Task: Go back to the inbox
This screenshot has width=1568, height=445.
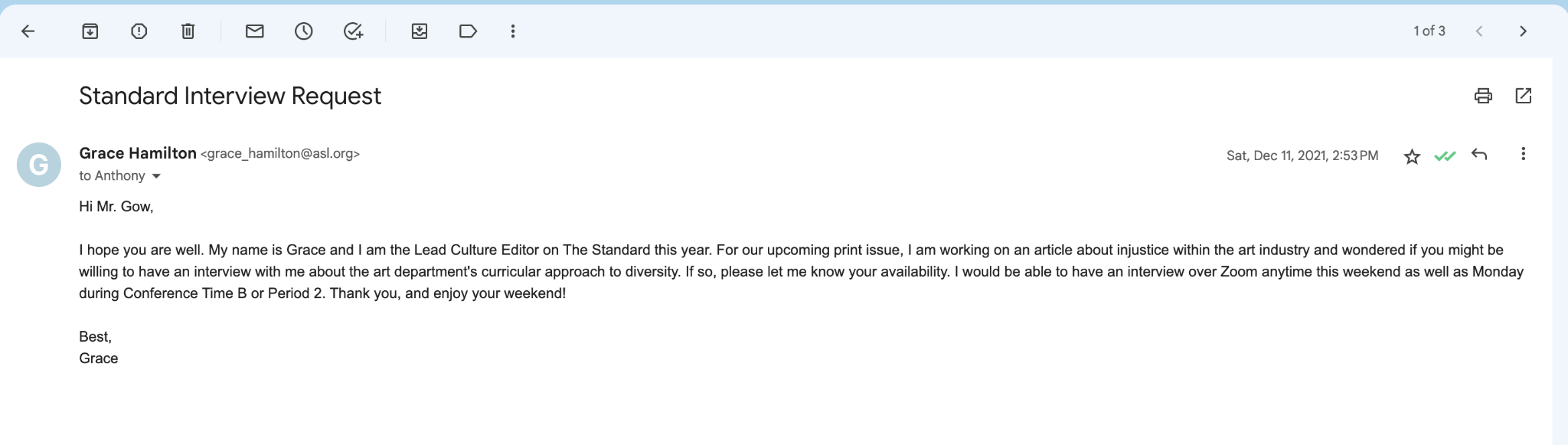Action: [x=28, y=31]
